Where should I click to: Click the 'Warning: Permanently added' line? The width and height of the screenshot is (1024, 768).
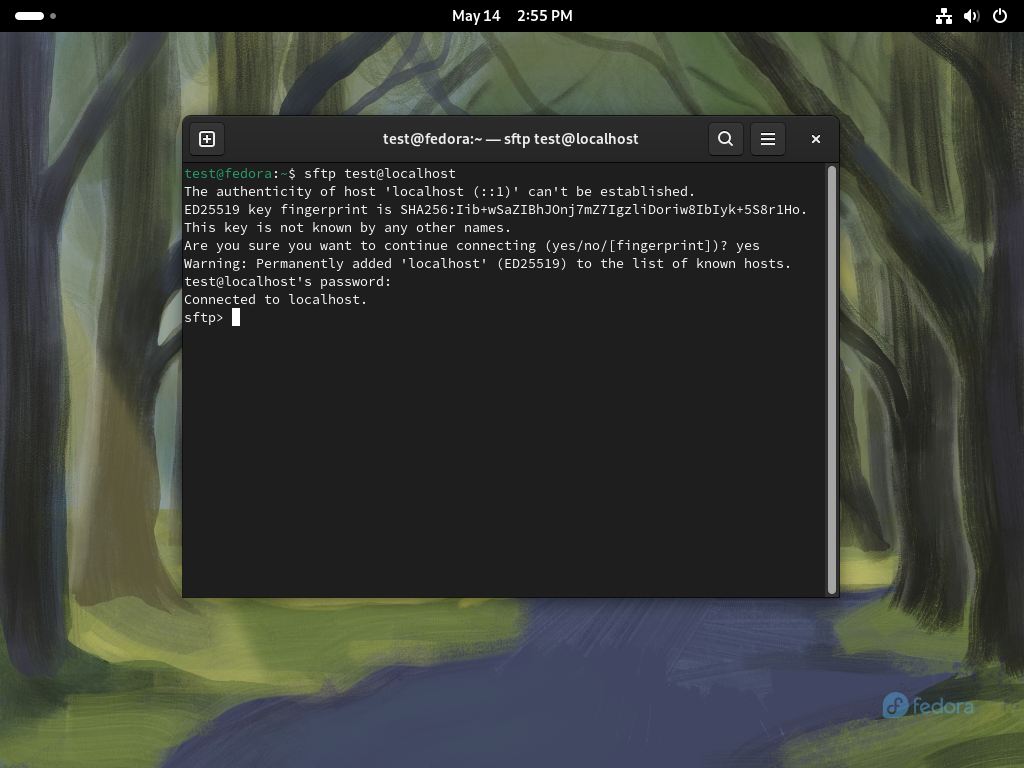(487, 264)
